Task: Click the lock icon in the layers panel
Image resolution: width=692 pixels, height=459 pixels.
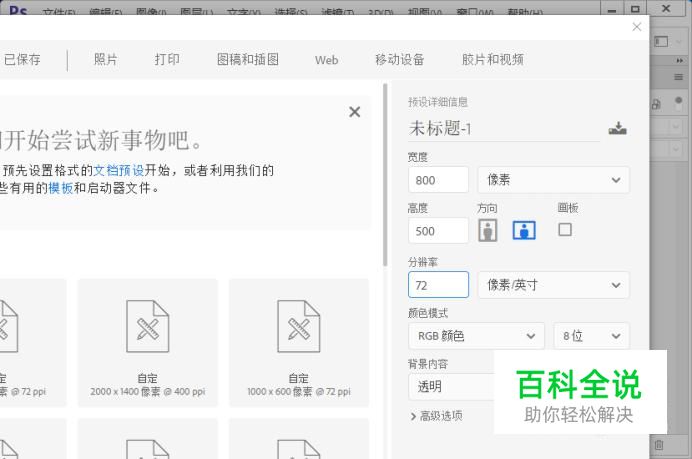Action: (656, 104)
